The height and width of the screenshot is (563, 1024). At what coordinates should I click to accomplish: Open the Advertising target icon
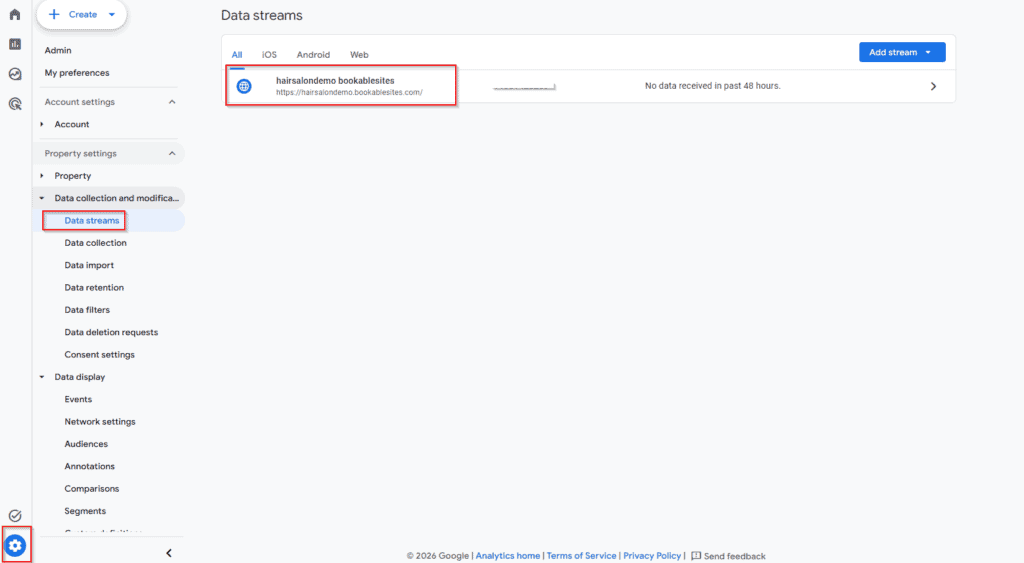point(15,103)
